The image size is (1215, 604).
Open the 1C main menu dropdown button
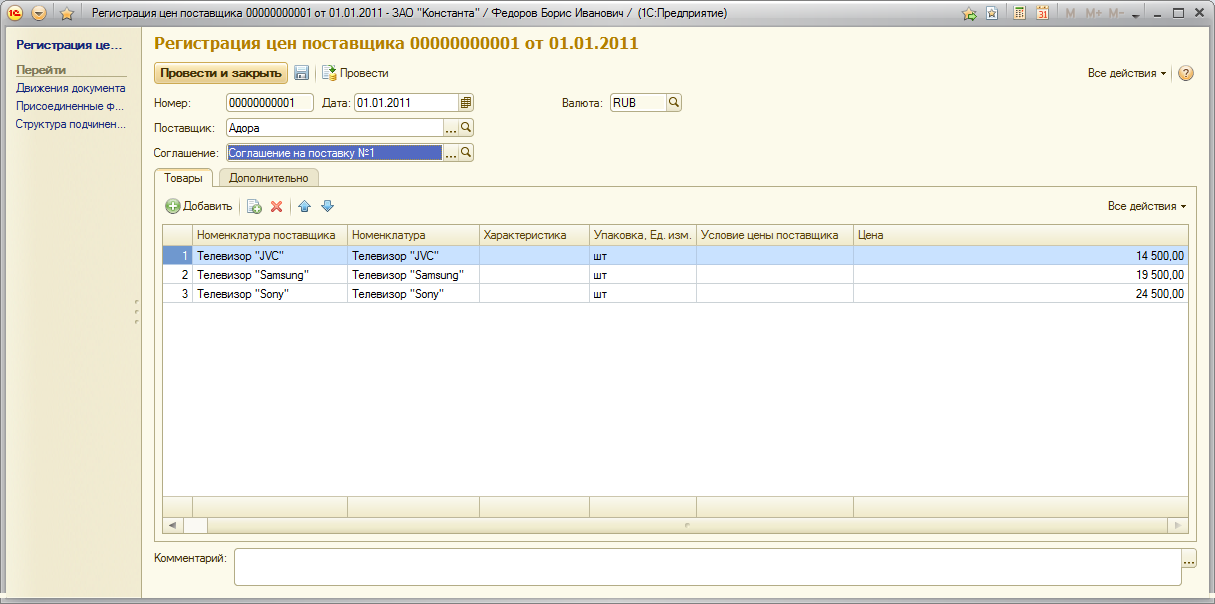point(39,14)
